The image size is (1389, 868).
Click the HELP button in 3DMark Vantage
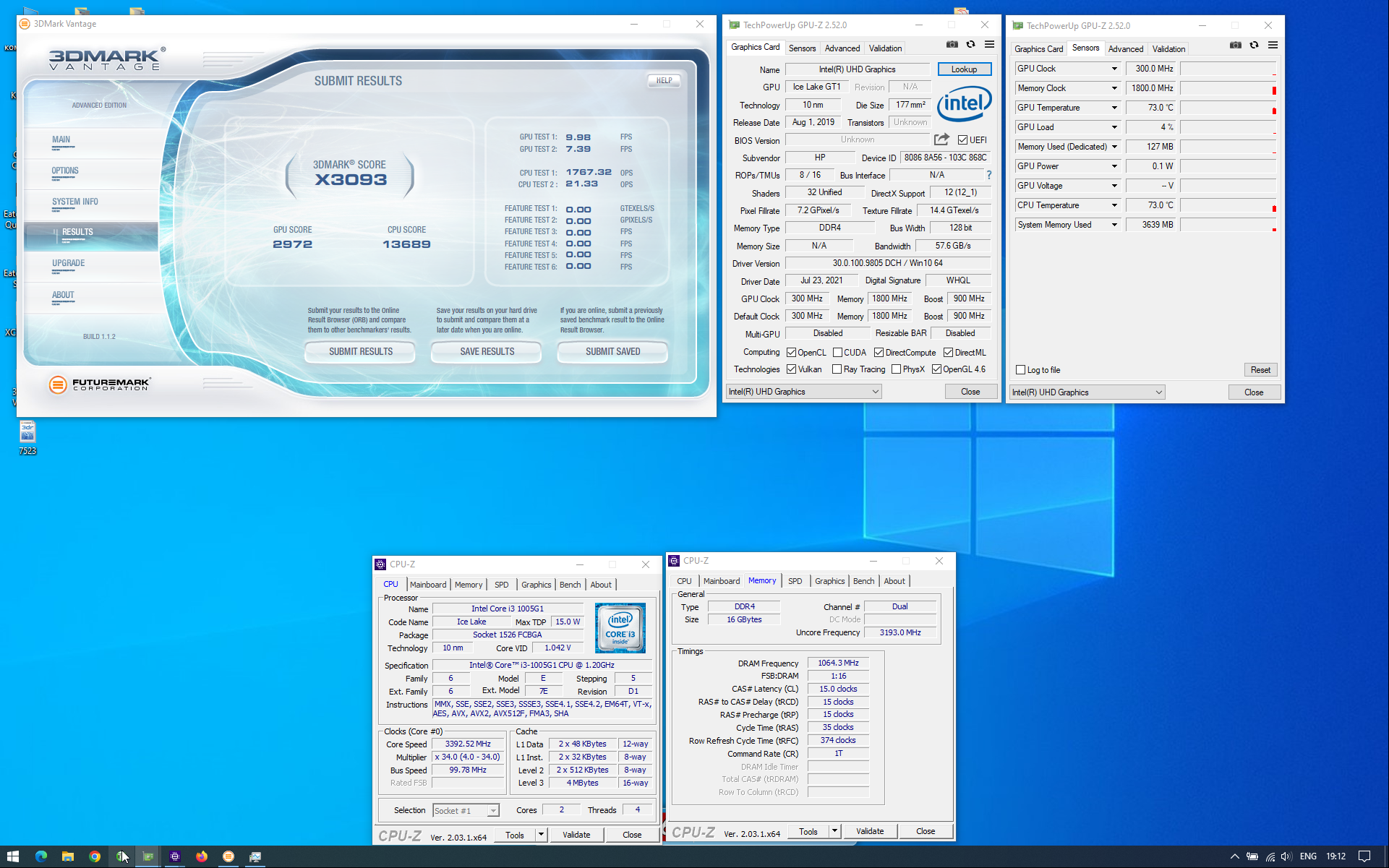[x=664, y=81]
